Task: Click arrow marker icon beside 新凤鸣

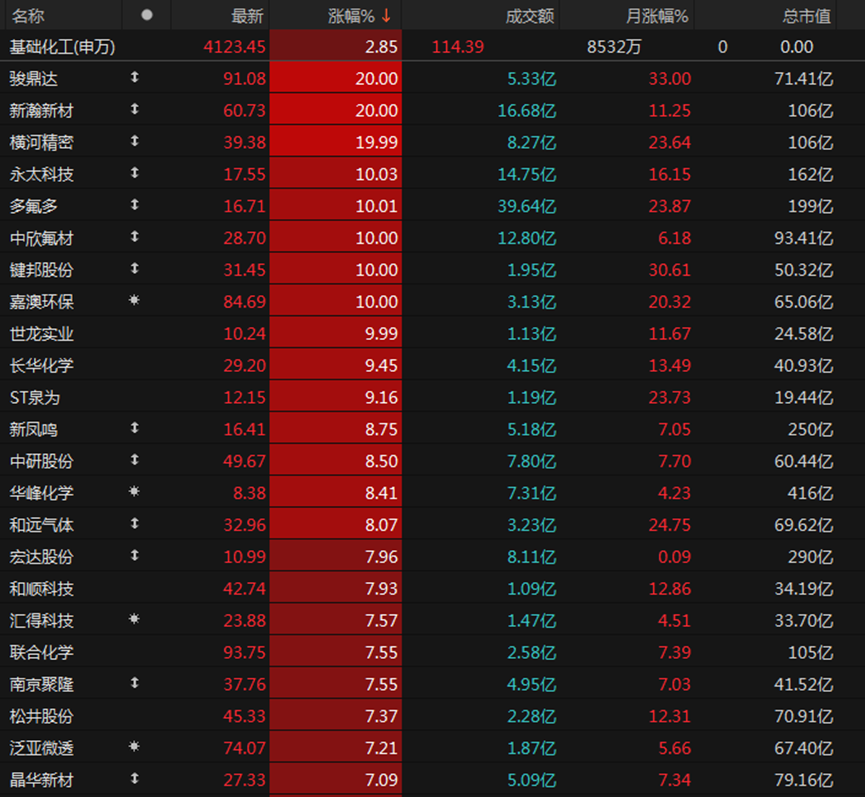Action: (x=134, y=428)
